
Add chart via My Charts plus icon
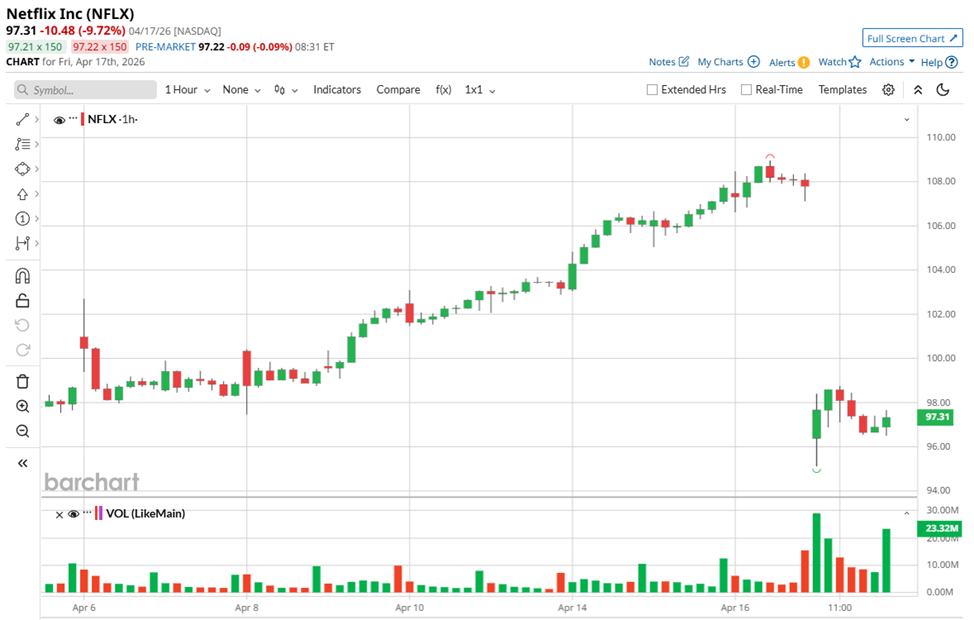(753, 62)
